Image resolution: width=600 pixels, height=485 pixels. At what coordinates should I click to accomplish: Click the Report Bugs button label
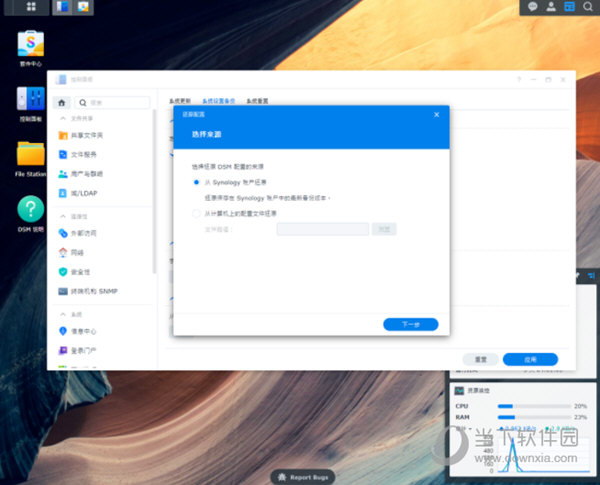coord(309,477)
